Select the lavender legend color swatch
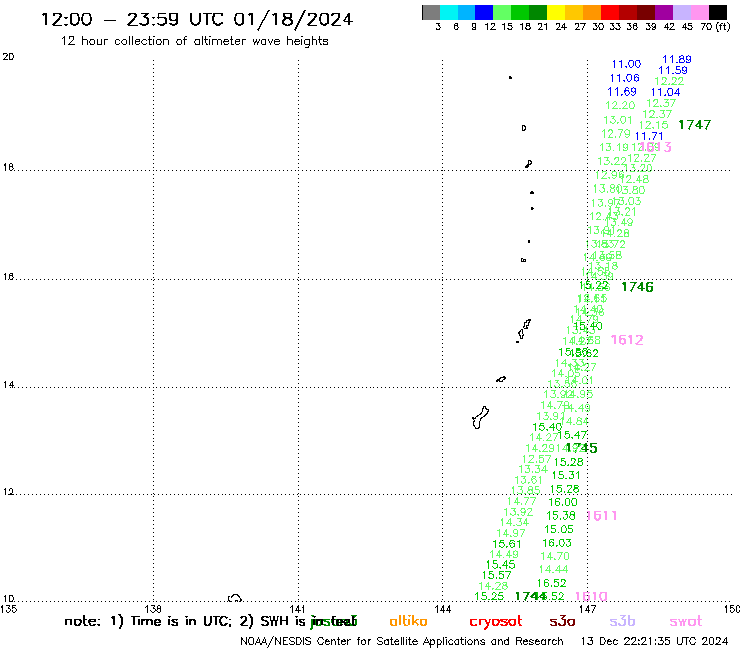740x650 pixels. click(x=681, y=12)
